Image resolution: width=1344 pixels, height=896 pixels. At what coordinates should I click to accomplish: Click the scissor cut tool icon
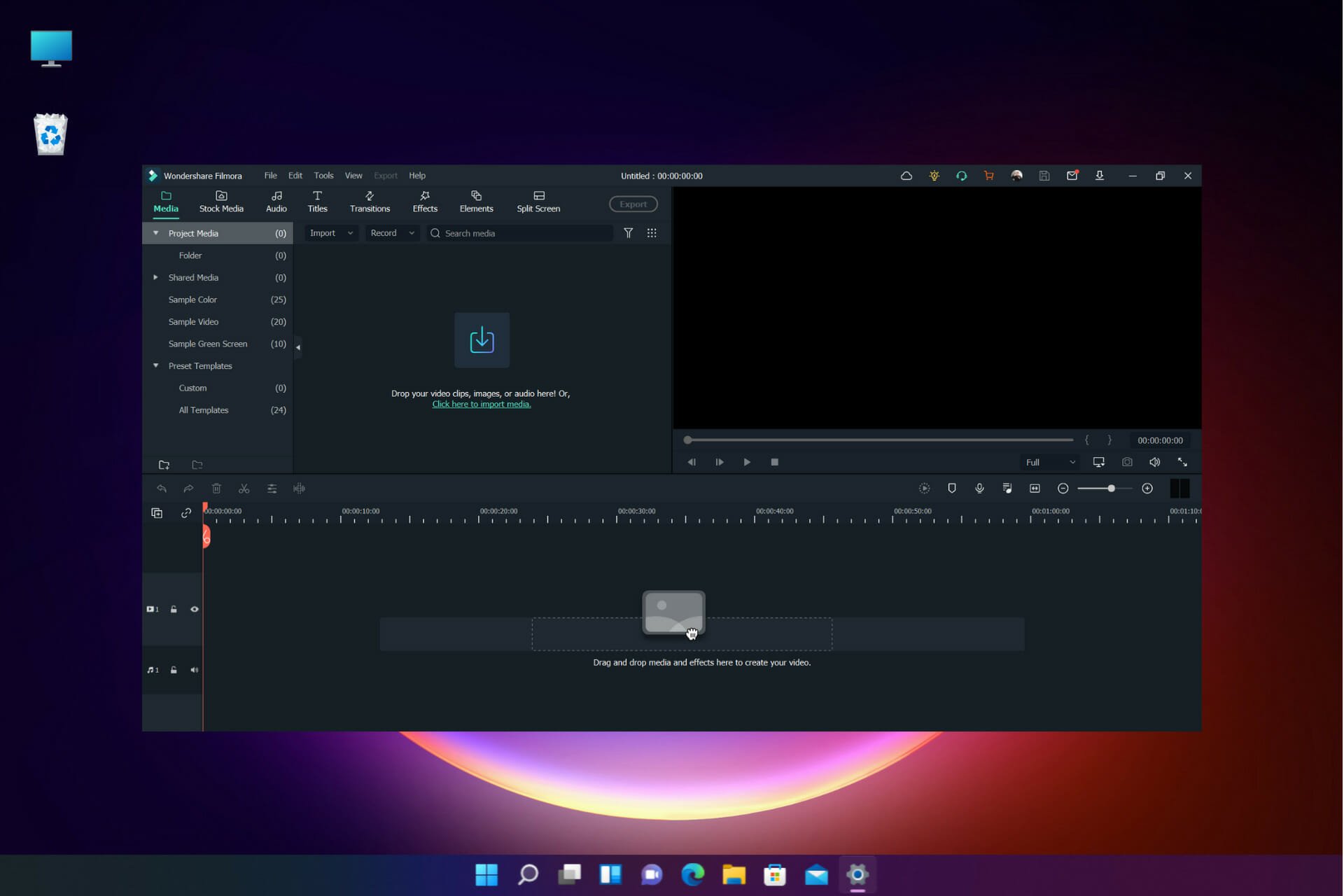click(243, 488)
